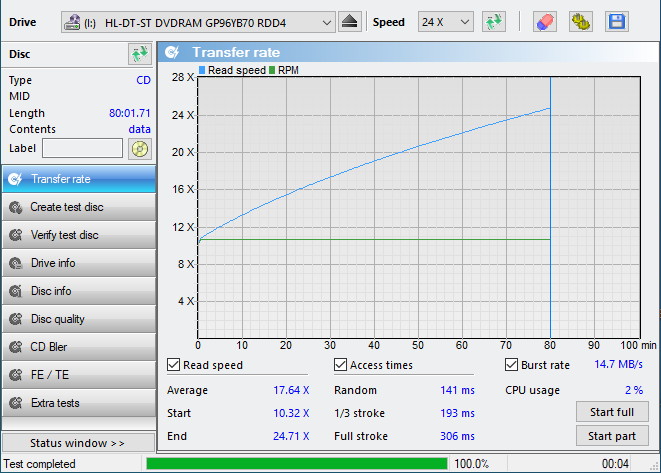Click the disc Length value 80:01.71
Image resolution: width=661 pixels, height=473 pixels.
[130, 113]
